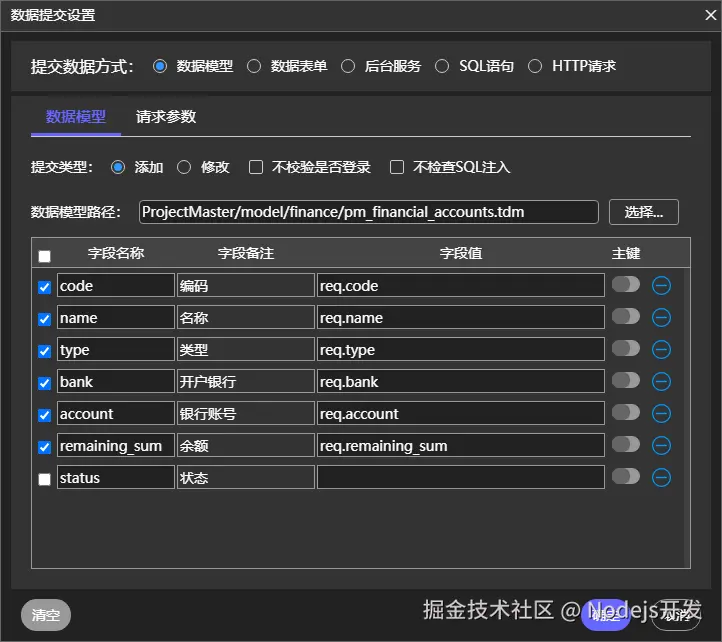Click the 银行账号 remark input
Screen dimensions: 722x642
pos(246,414)
